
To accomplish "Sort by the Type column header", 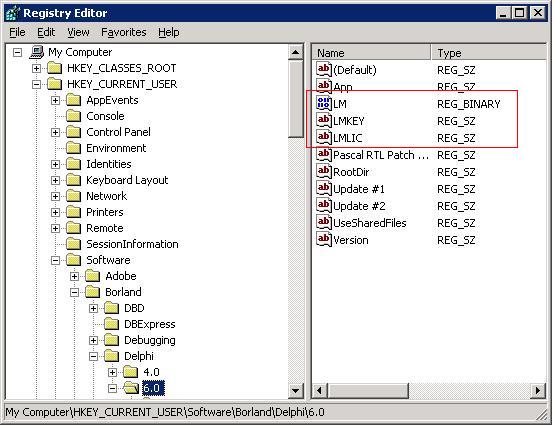I will coord(488,53).
